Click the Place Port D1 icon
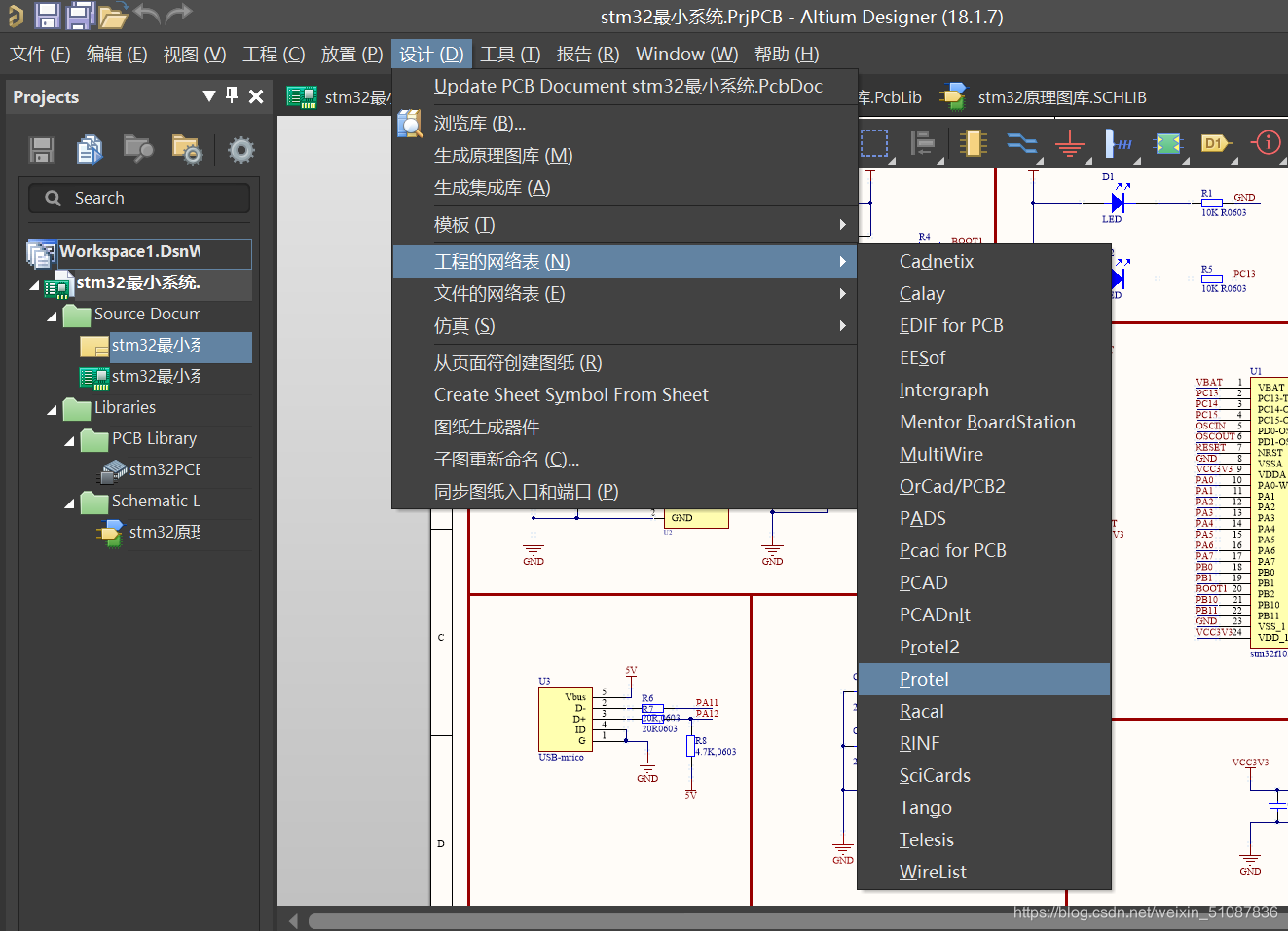Image resolution: width=1288 pixels, height=931 pixels. point(1214,144)
